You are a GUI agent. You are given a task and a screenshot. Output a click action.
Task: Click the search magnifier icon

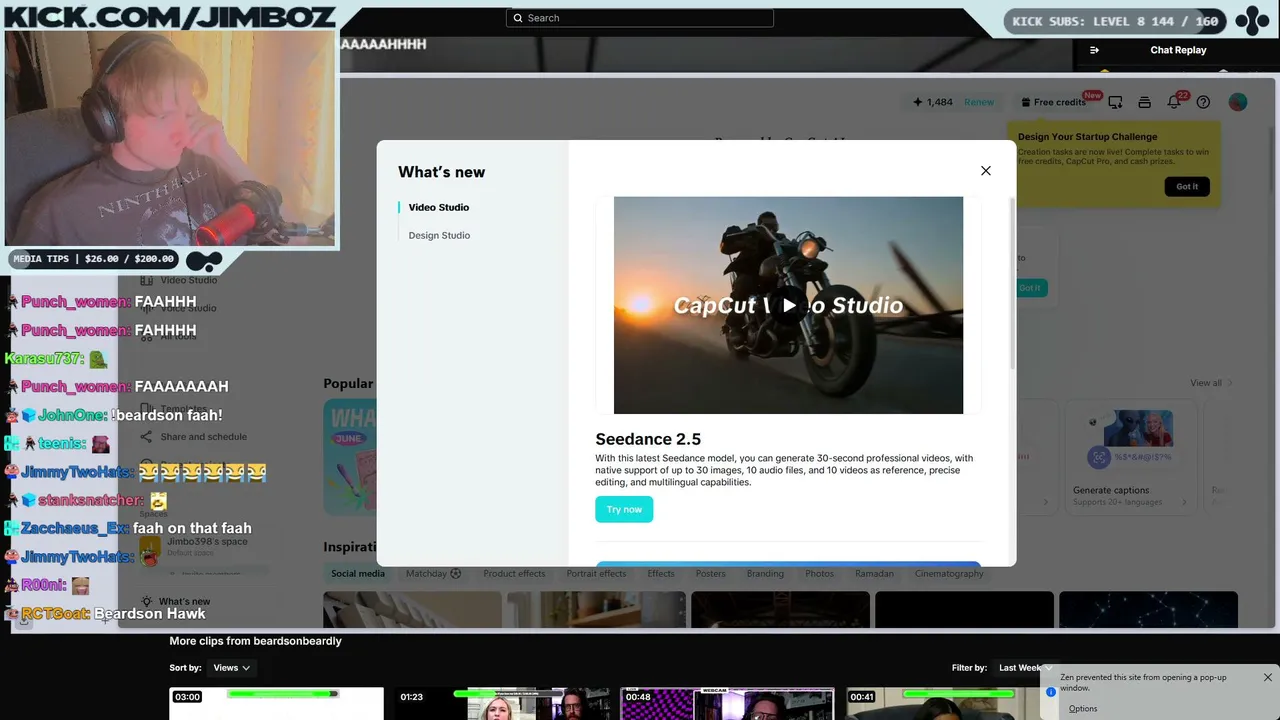(518, 18)
